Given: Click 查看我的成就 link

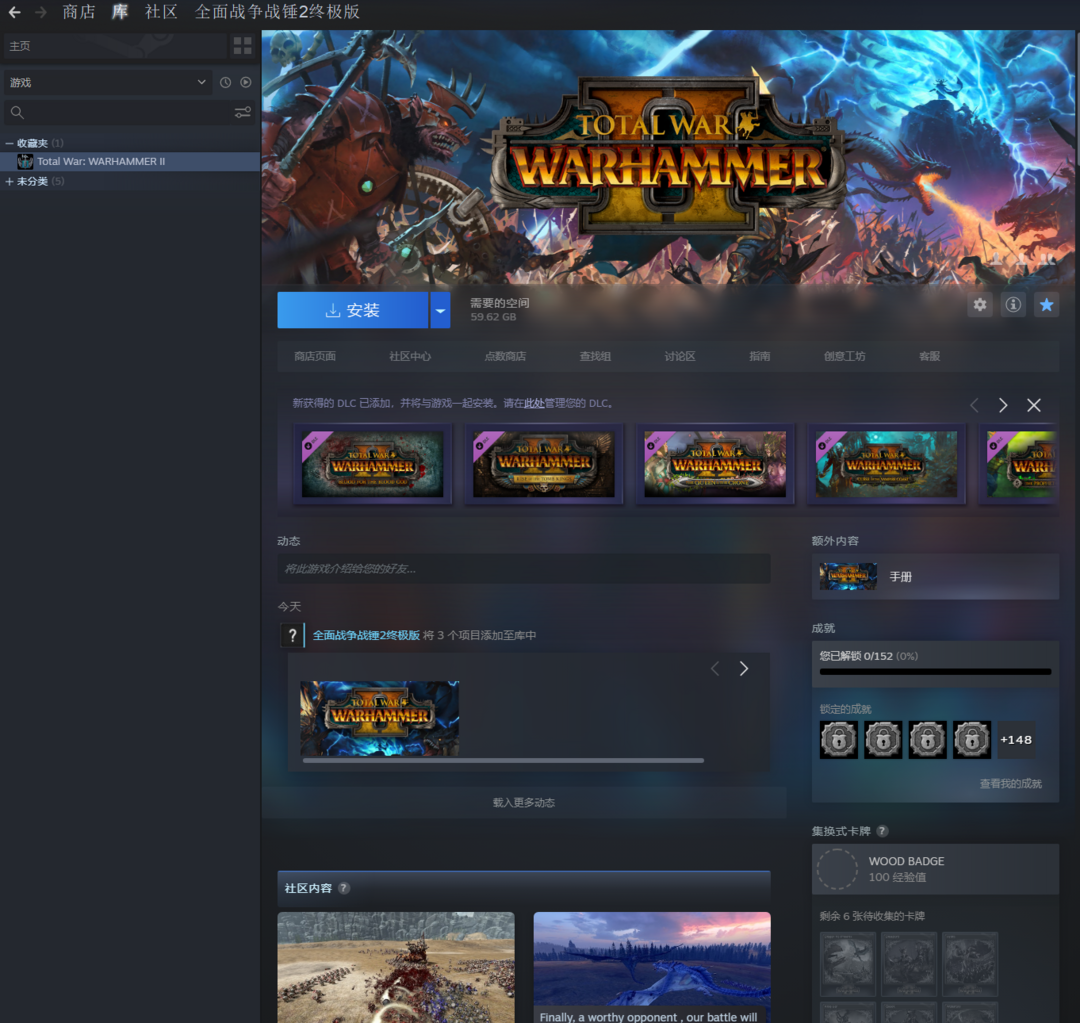Looking at the screenshot, I should pos(1010,784).
